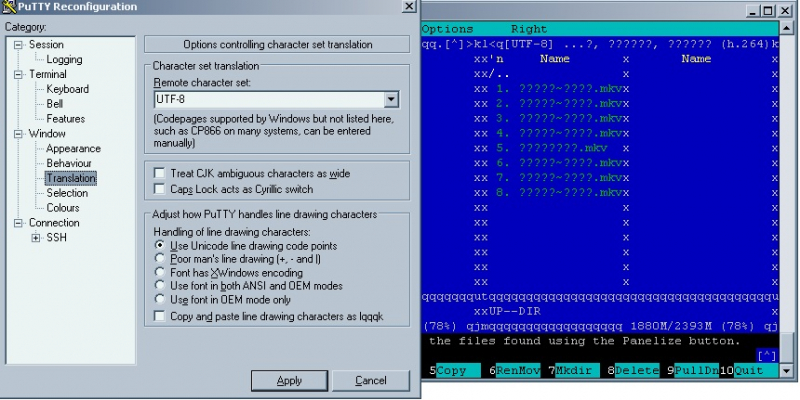Open the Right panel menu
This screenshot has height=400, width=800.
point(529,30)
